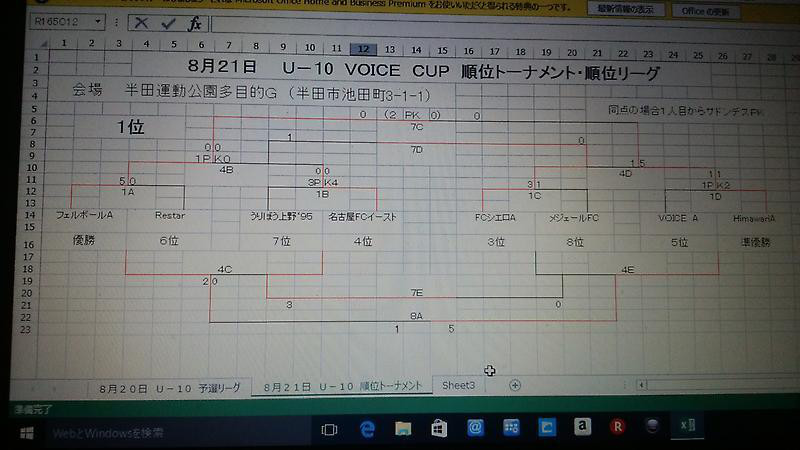The height and width of the screenshot is (450, 800).
Task: Select the 8月21日 U-10 順位トーナメント sheet tab
Action: coord(343,386)
